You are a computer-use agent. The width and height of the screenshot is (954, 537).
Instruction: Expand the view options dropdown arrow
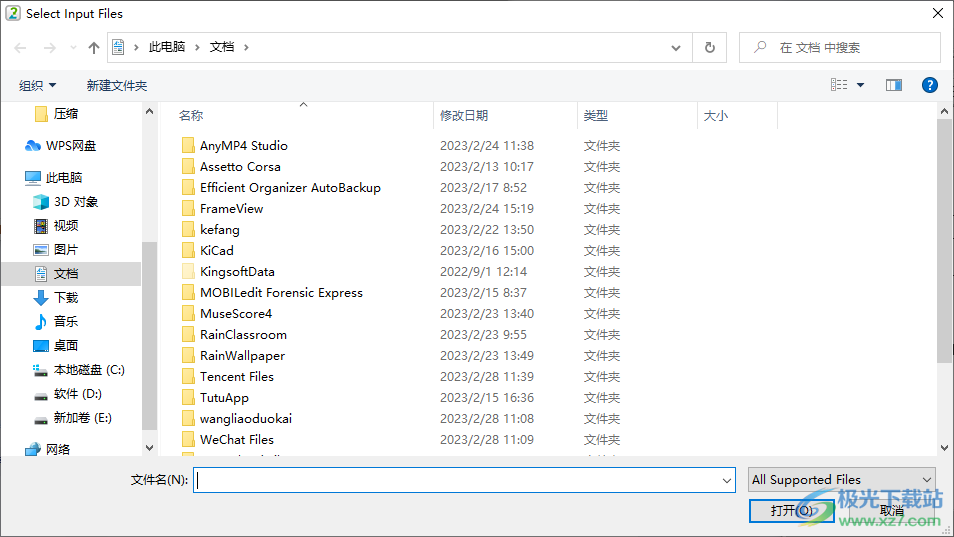pyautogui.click(x=860, y=85)
